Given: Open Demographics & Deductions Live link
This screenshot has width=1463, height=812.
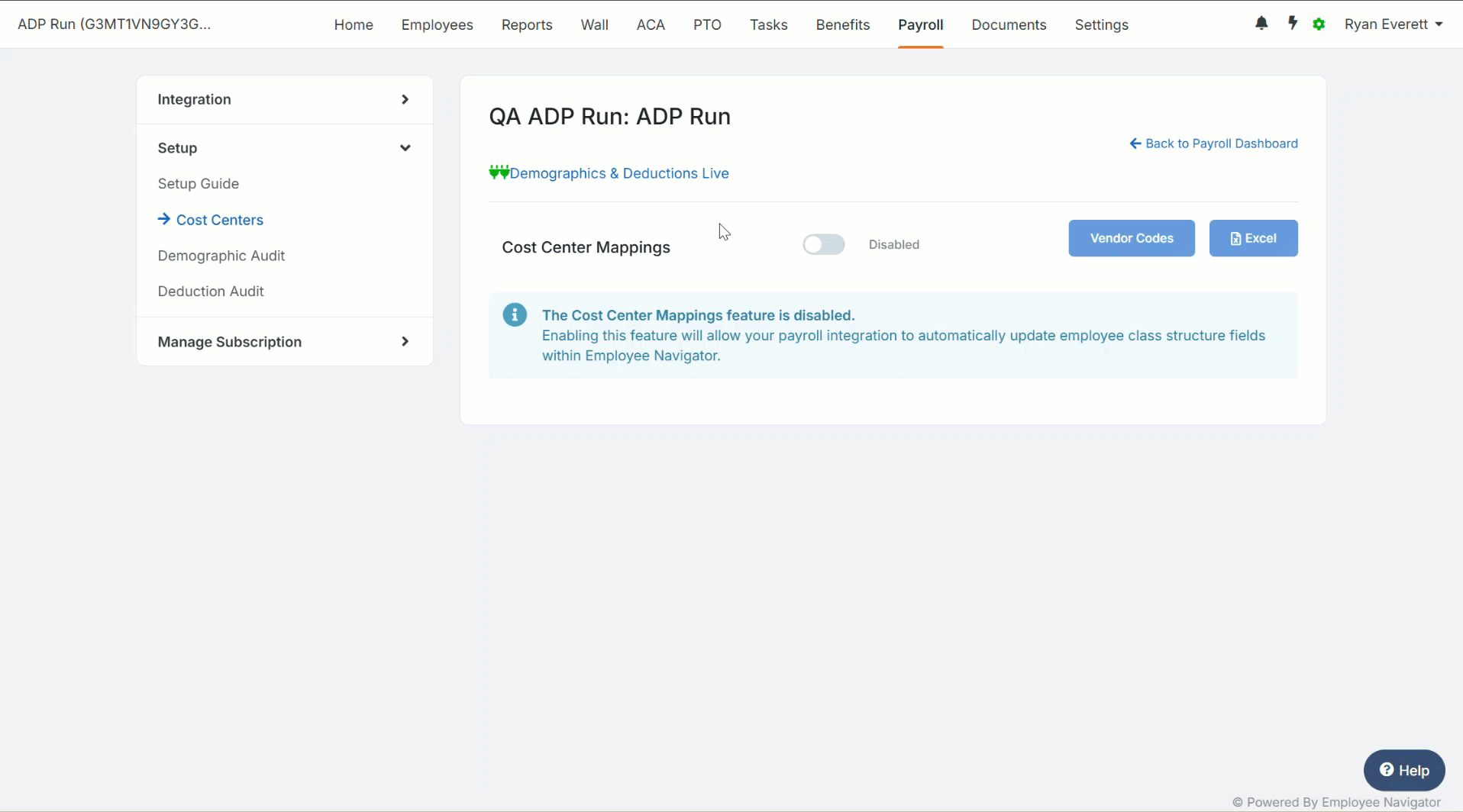Looking at the screenshot, I should (618, 173).
